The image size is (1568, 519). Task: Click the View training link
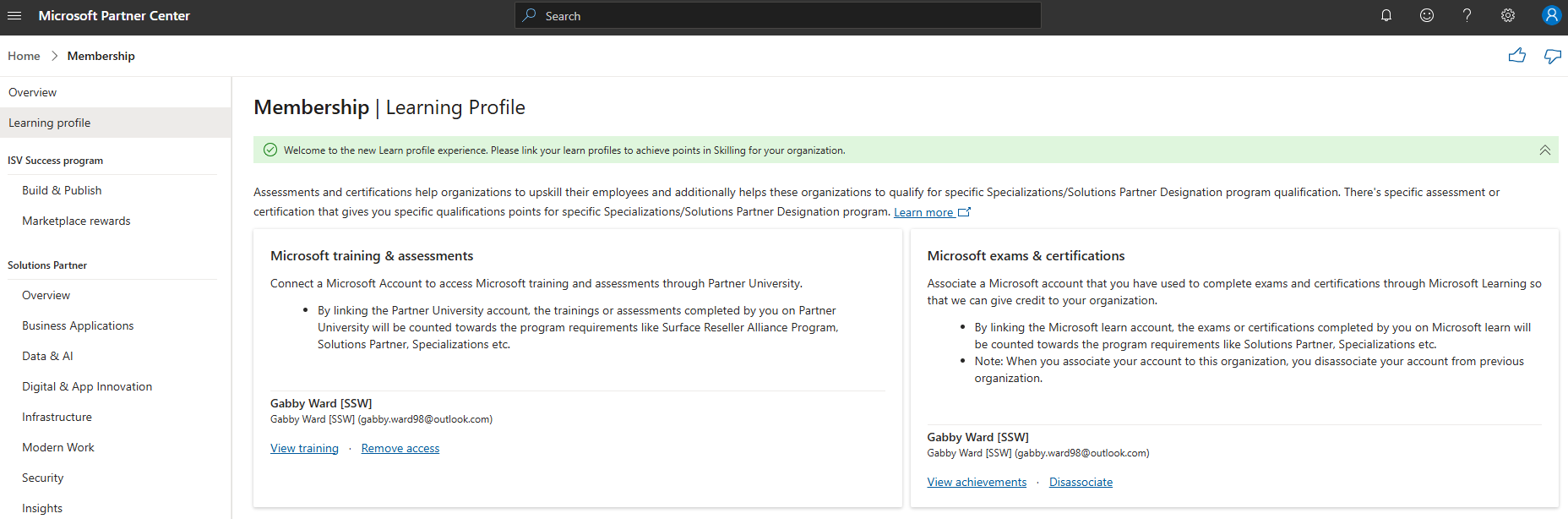(x=304, y=448)
